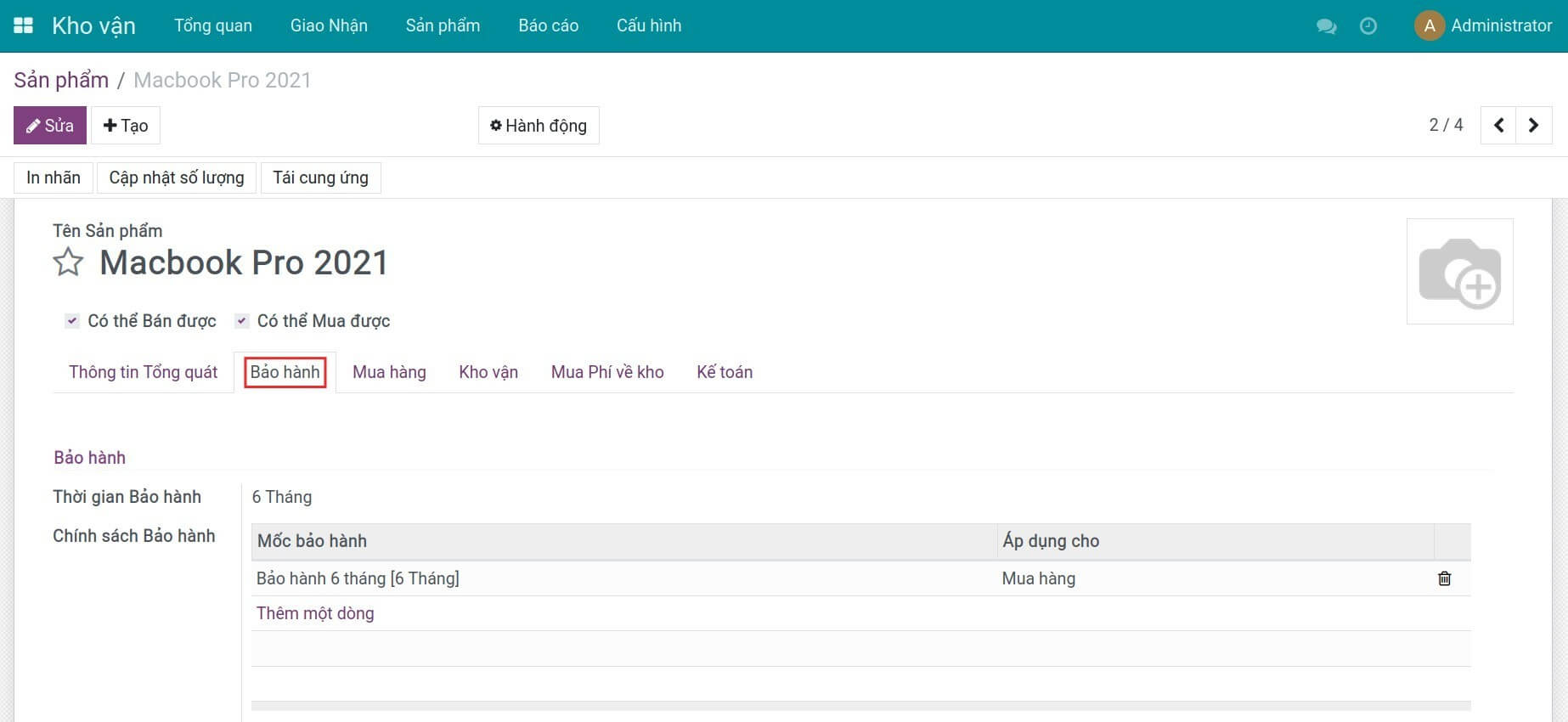Screen dimensions: 1568x722
Task: Expand the 'Cấu hình' menu
Action: 648,25
